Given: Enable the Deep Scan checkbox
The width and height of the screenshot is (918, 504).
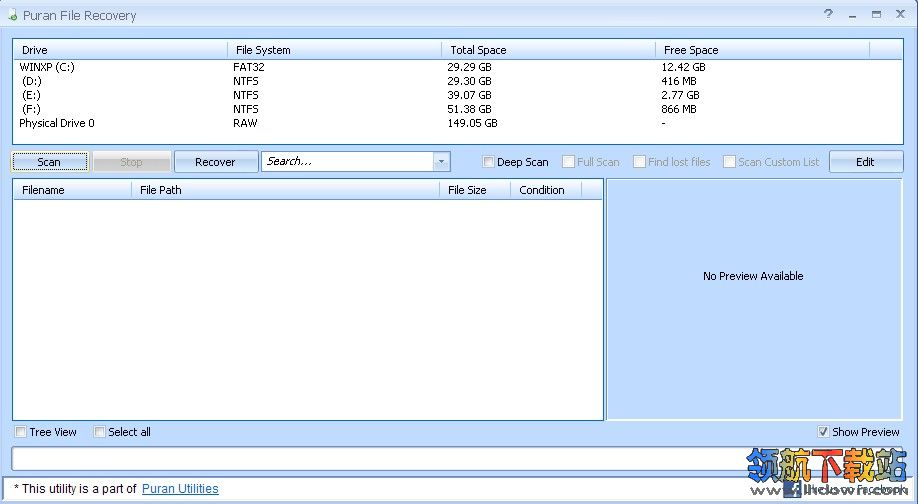Looking at the screenshot, I should pos(488,162).
